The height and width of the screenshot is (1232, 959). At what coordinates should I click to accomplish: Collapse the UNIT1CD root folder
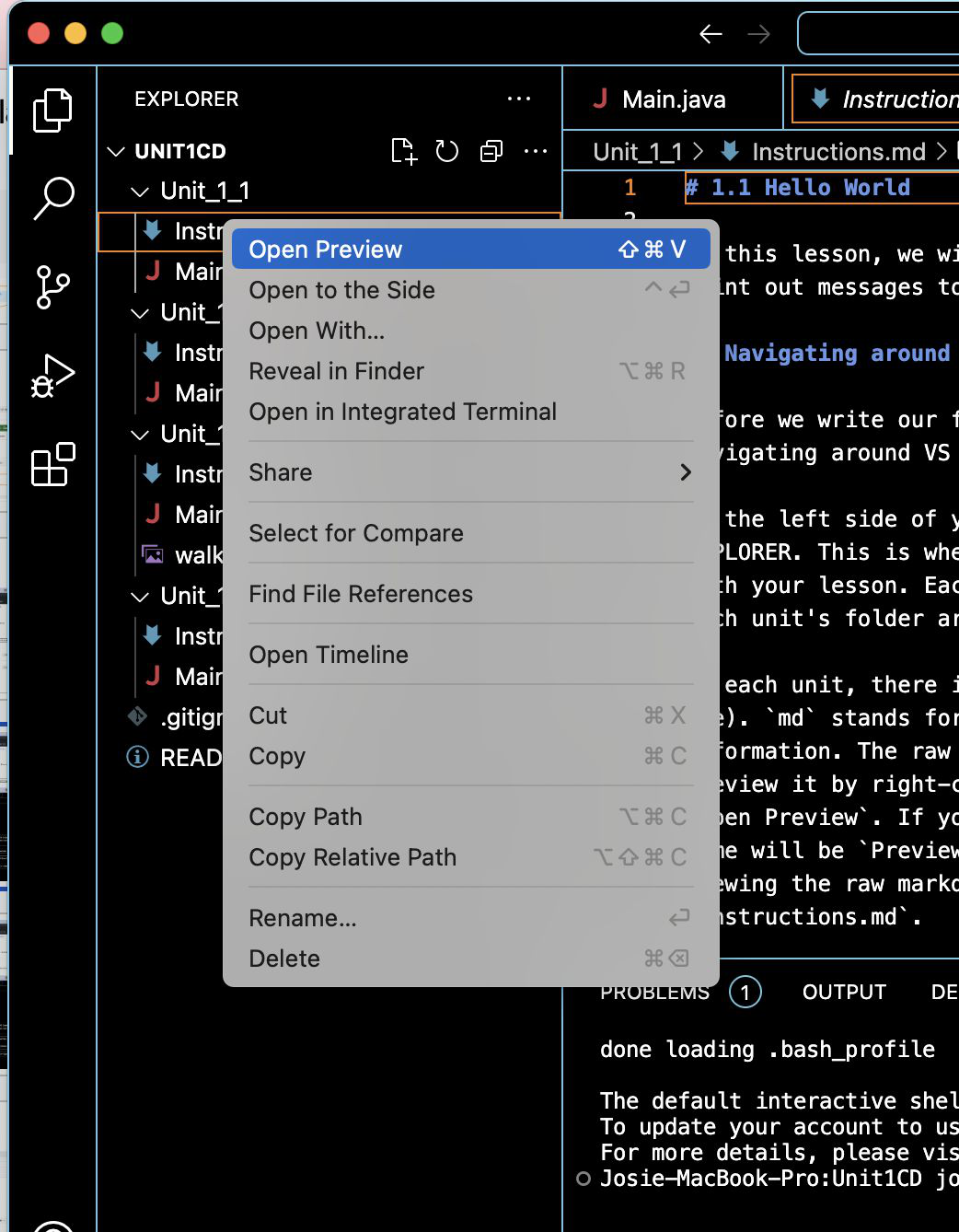(116, 151)
